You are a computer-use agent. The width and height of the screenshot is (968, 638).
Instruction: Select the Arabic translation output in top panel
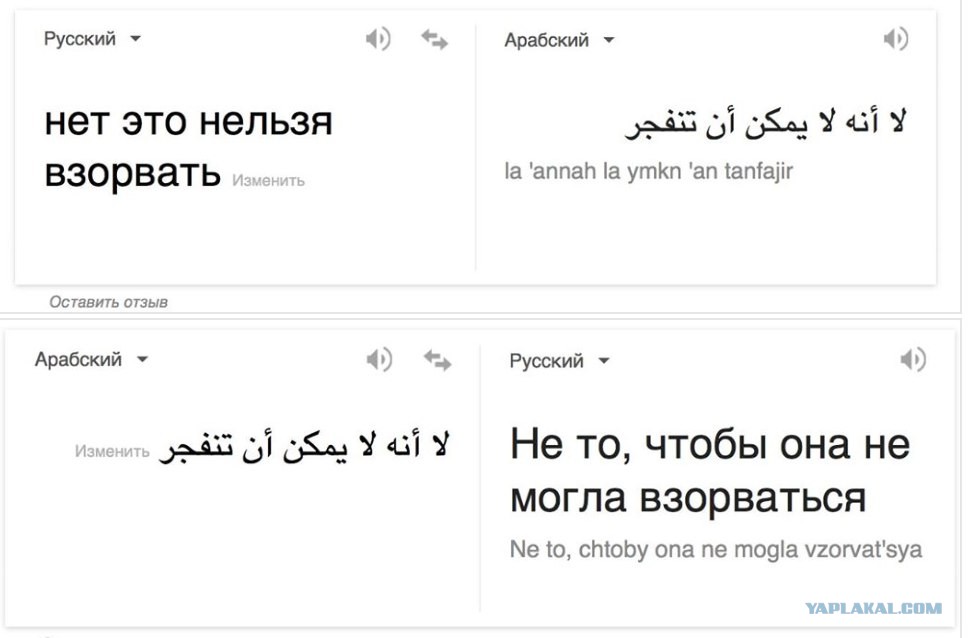(x=766, y=122)
